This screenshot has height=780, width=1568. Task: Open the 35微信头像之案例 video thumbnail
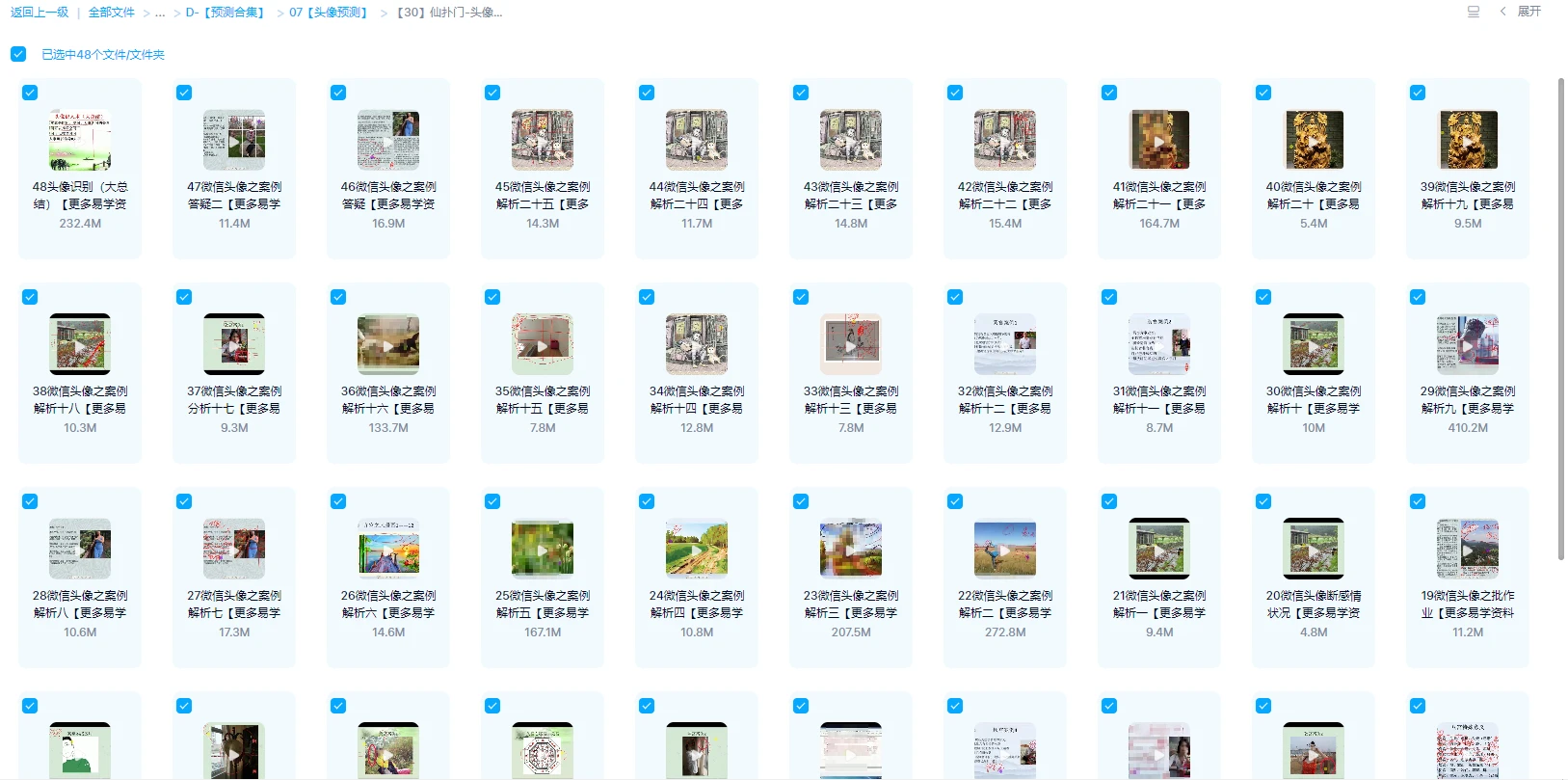(543, 344)
